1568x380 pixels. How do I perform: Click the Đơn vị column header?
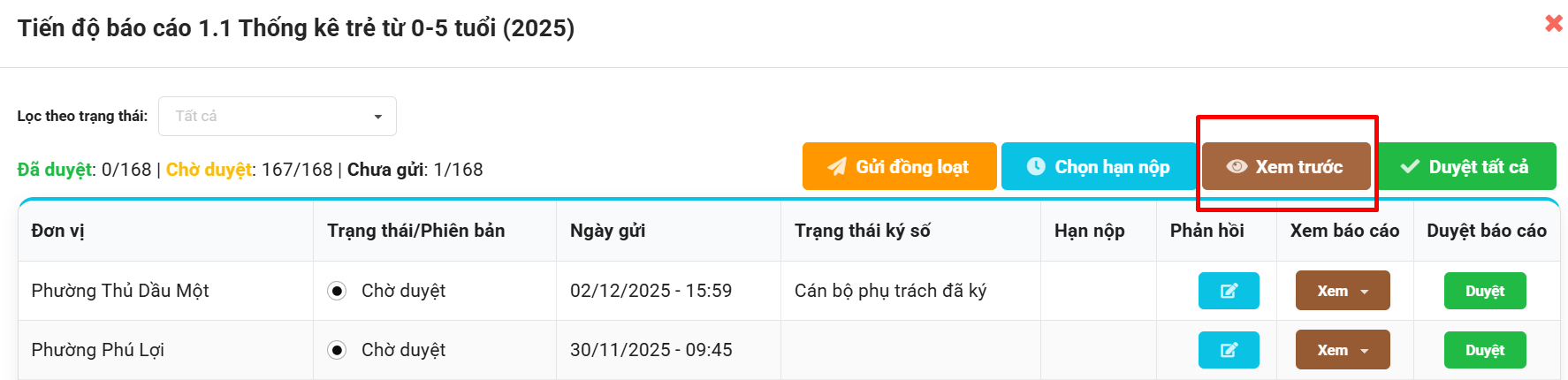(x=58, y=231)
